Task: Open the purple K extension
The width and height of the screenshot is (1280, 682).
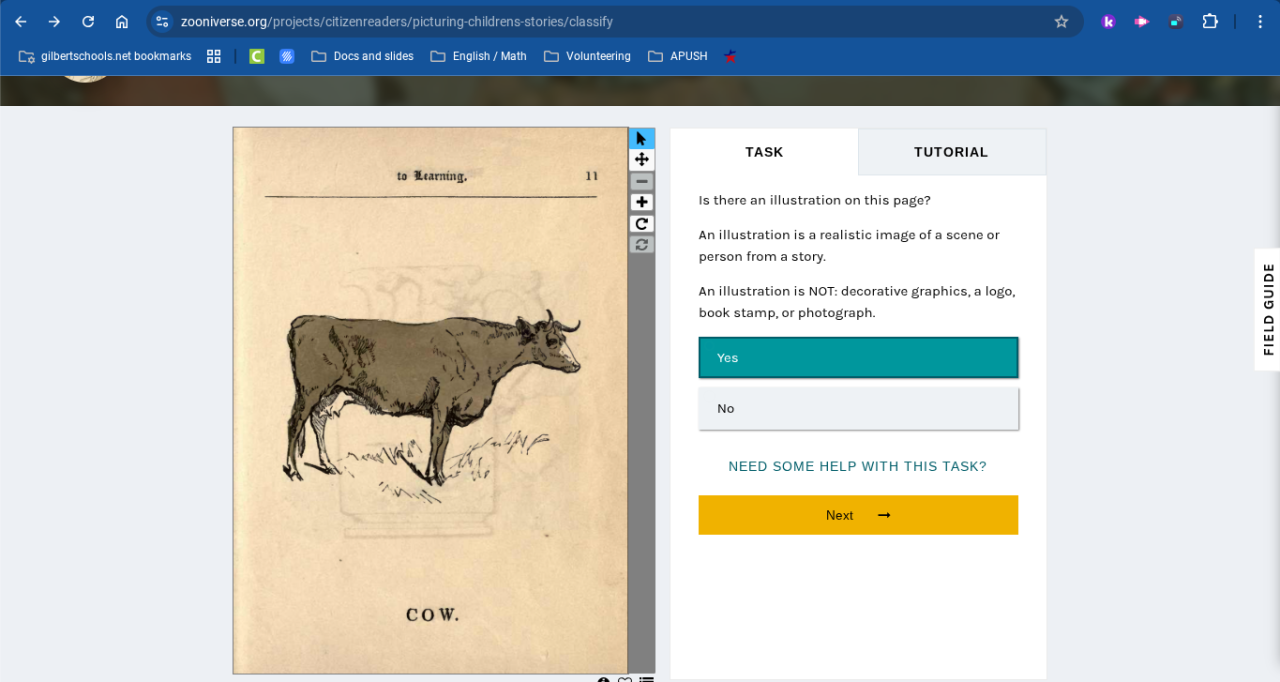Action: [x=1108, y=21]
